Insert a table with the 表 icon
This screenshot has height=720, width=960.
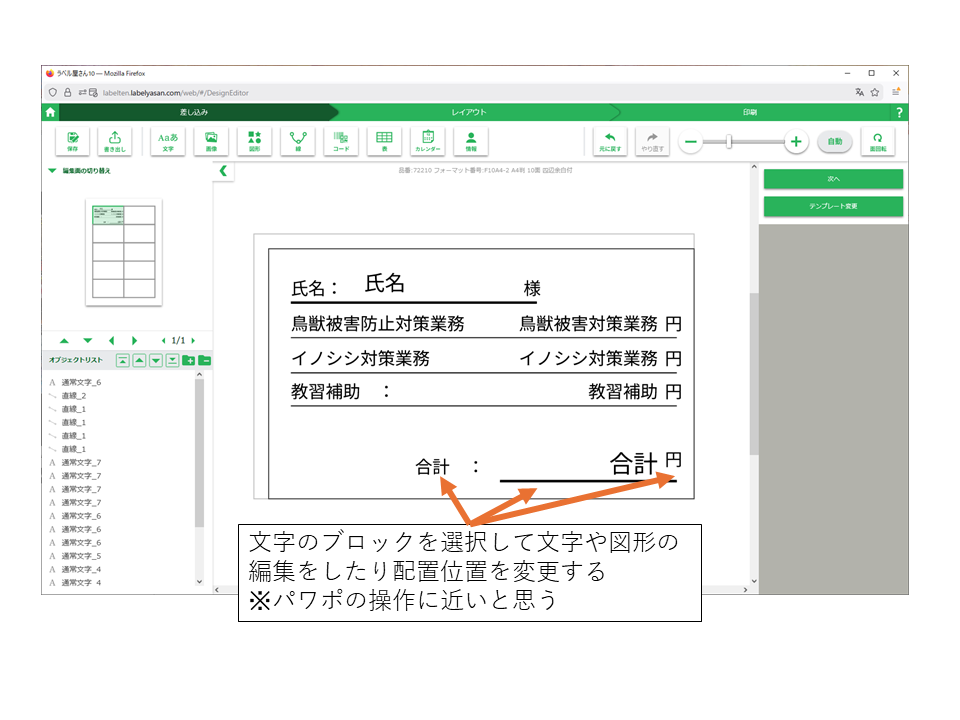[384, 141]
